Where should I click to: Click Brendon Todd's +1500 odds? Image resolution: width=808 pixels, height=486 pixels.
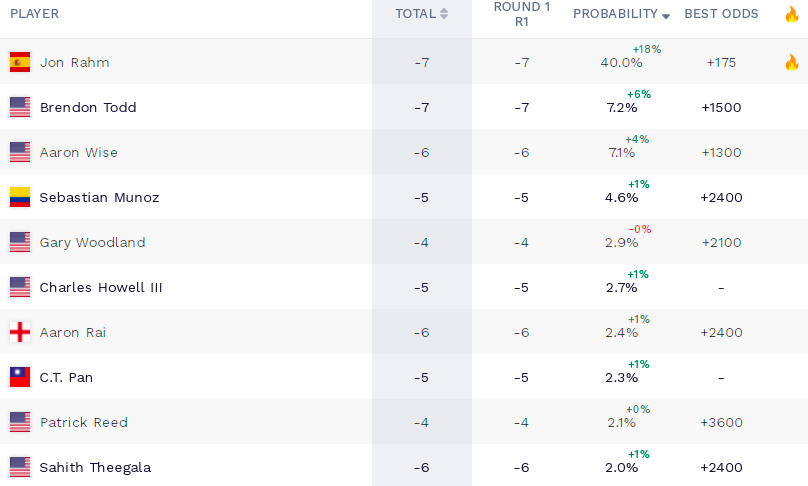coord(721,107)
